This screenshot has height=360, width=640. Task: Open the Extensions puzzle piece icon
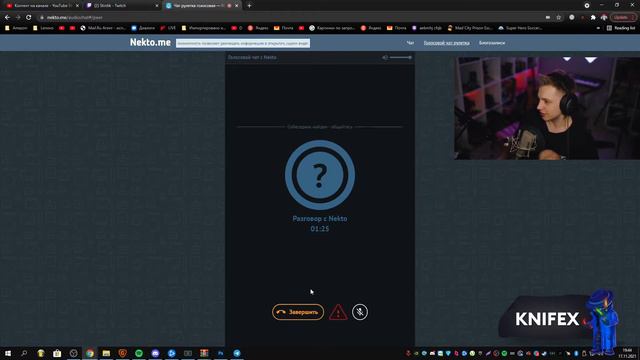pyautogui.click(x=593, y=18)
